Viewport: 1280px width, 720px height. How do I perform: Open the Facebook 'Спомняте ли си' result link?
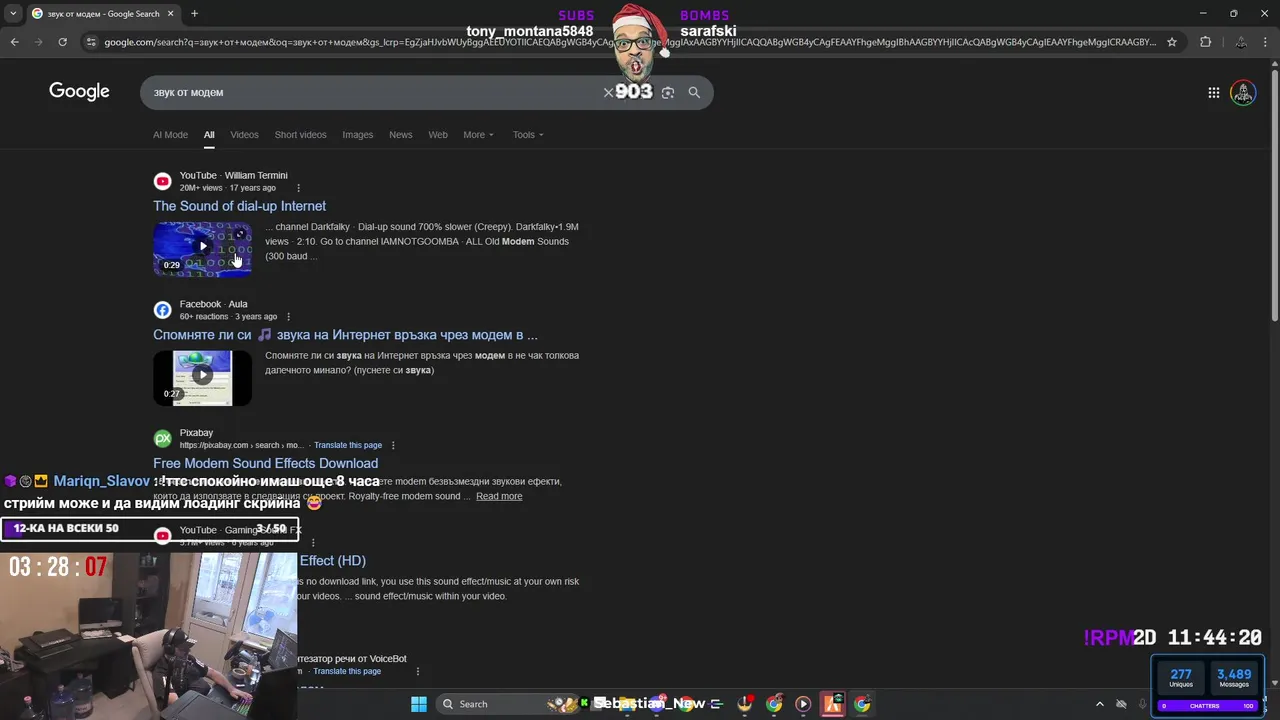tap(345, 335)
